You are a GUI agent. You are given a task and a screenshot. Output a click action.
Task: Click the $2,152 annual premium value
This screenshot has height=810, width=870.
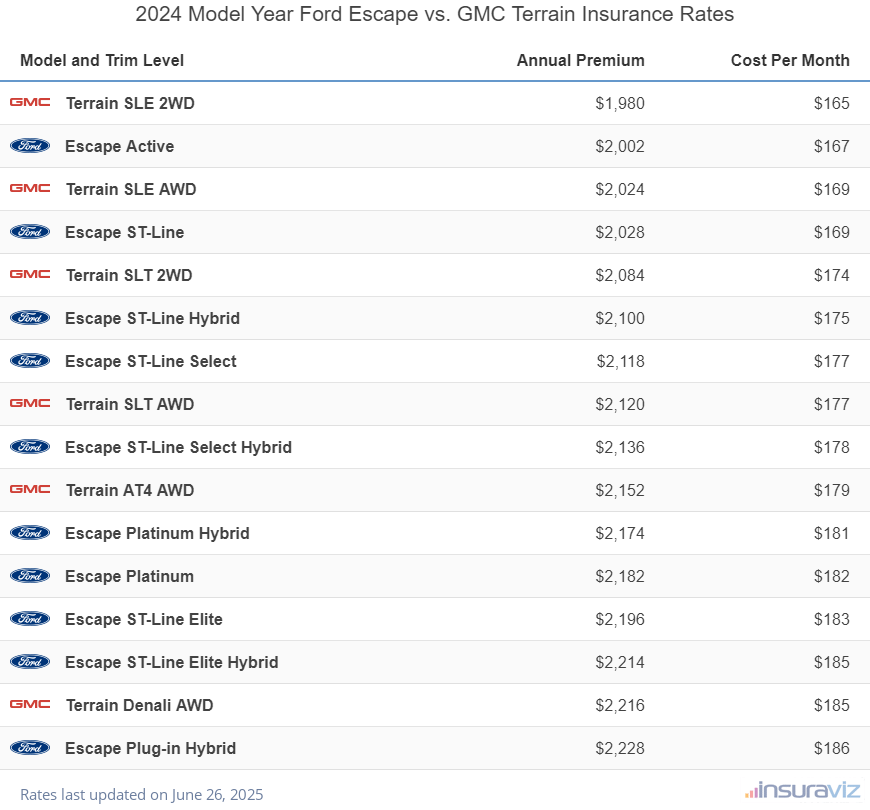(x=620, y=490)
